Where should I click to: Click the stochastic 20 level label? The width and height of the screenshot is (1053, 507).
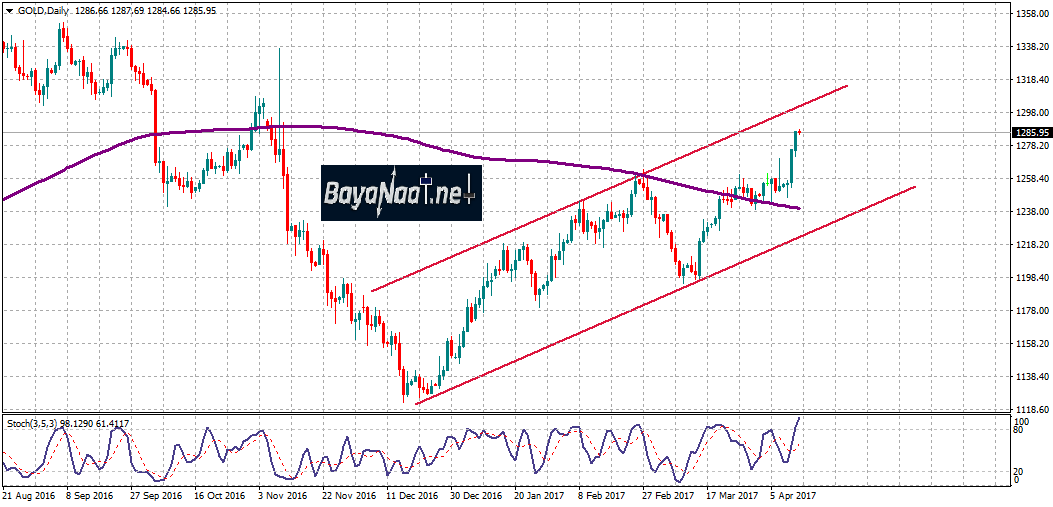(x=1018, y=470)
